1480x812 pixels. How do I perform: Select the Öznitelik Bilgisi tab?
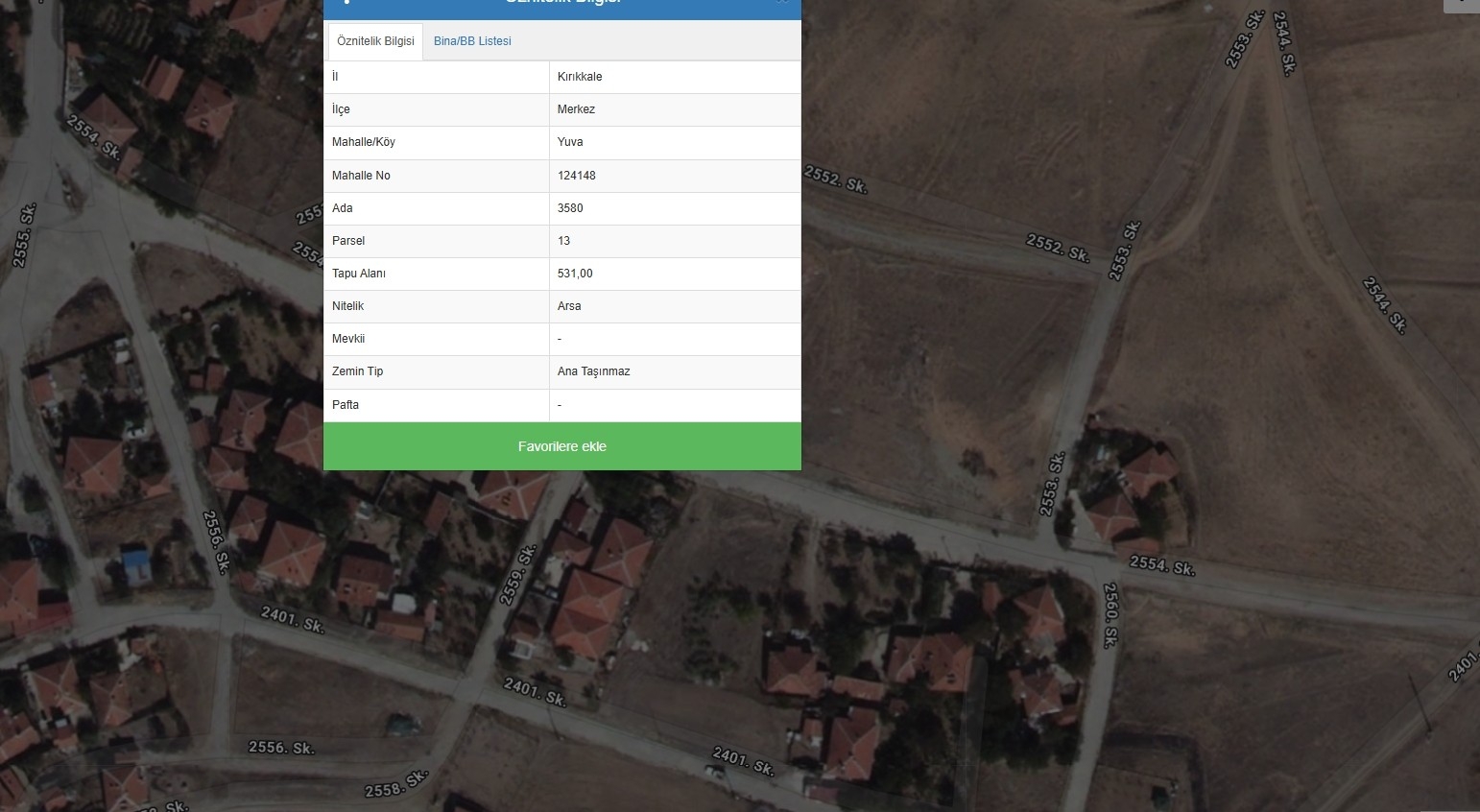point(375,41)
